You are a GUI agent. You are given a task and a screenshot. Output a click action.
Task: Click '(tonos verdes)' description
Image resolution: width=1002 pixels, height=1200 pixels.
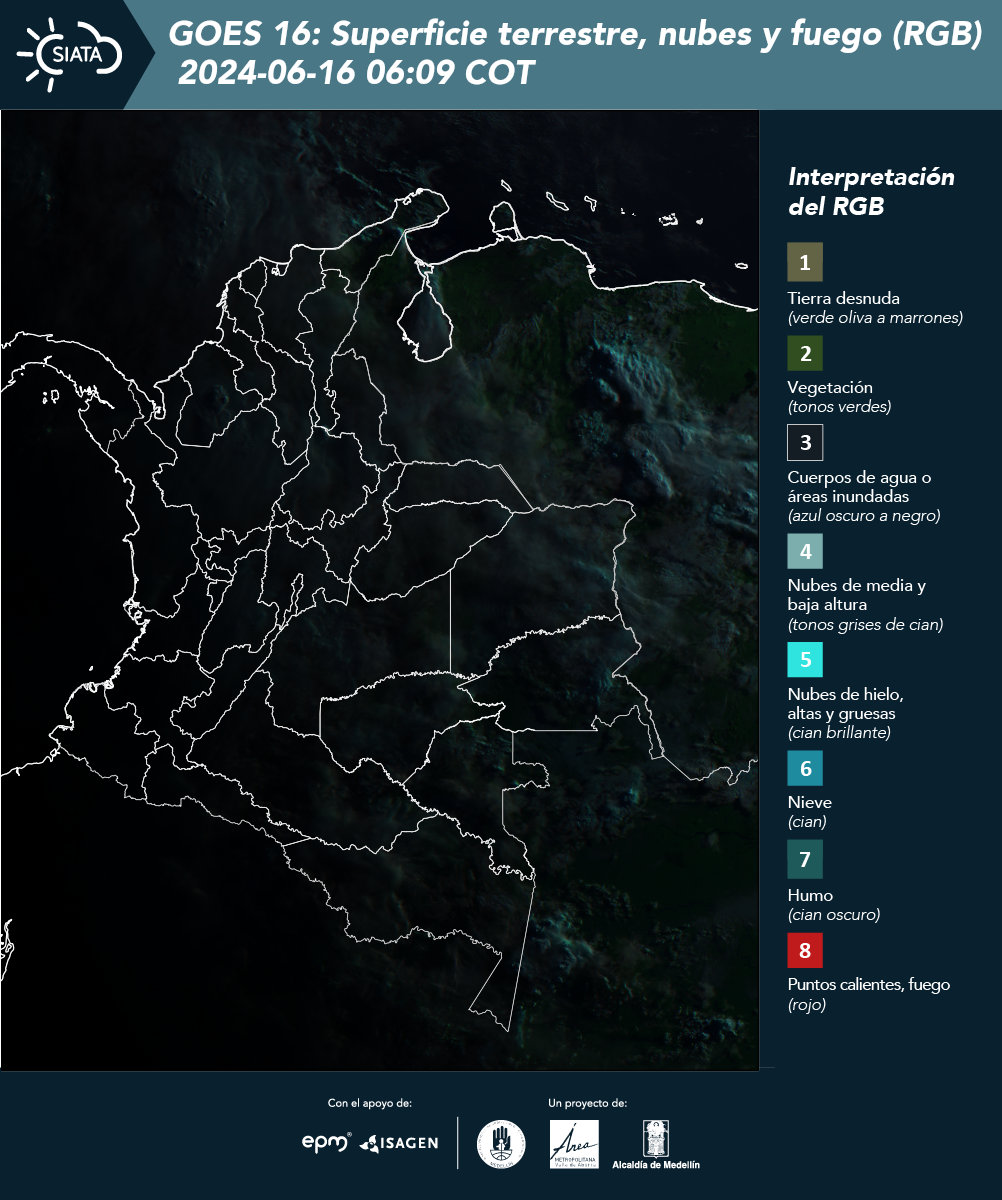point(839,407)
